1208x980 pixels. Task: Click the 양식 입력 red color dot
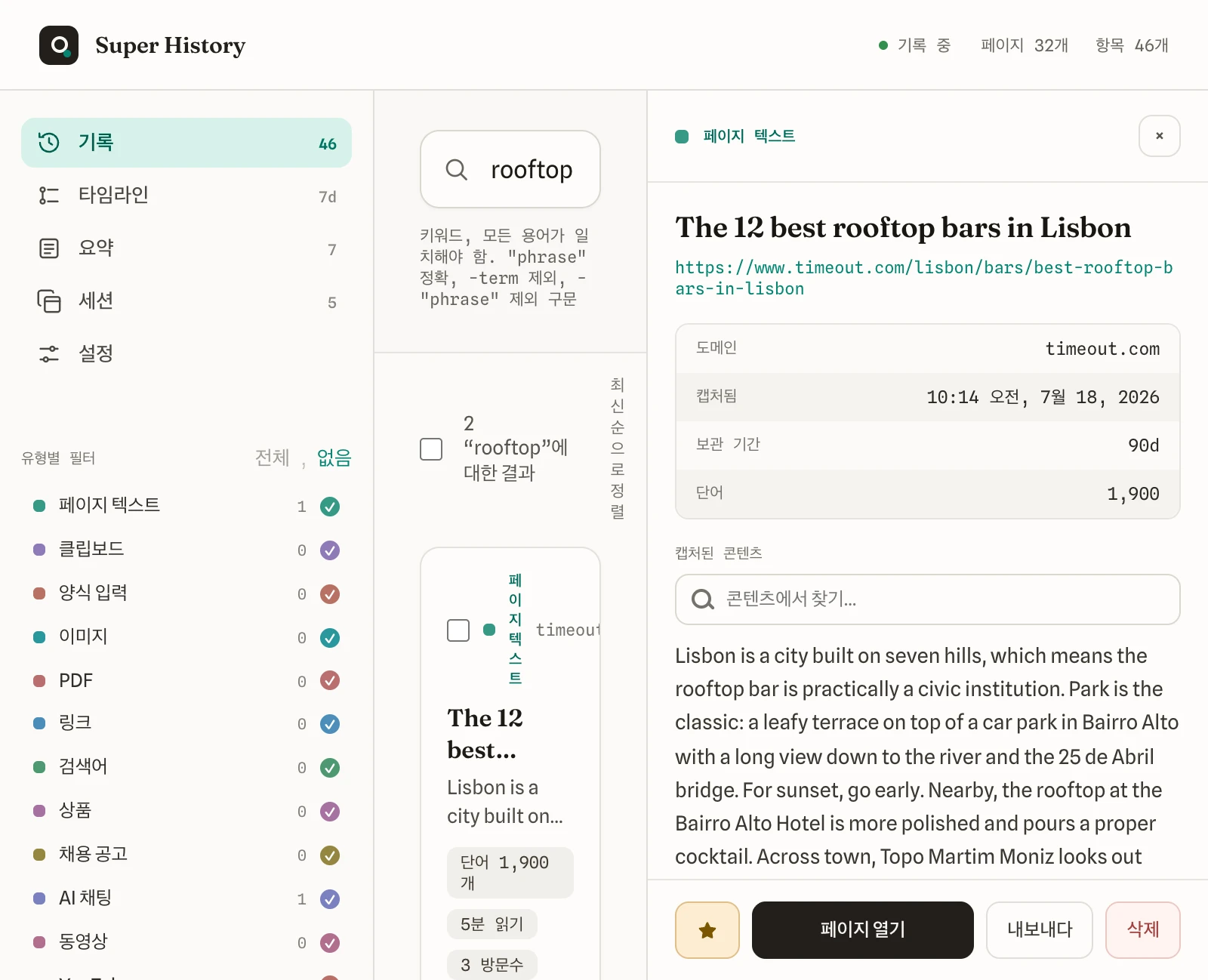pyautogui.click(x=39, y=593)
